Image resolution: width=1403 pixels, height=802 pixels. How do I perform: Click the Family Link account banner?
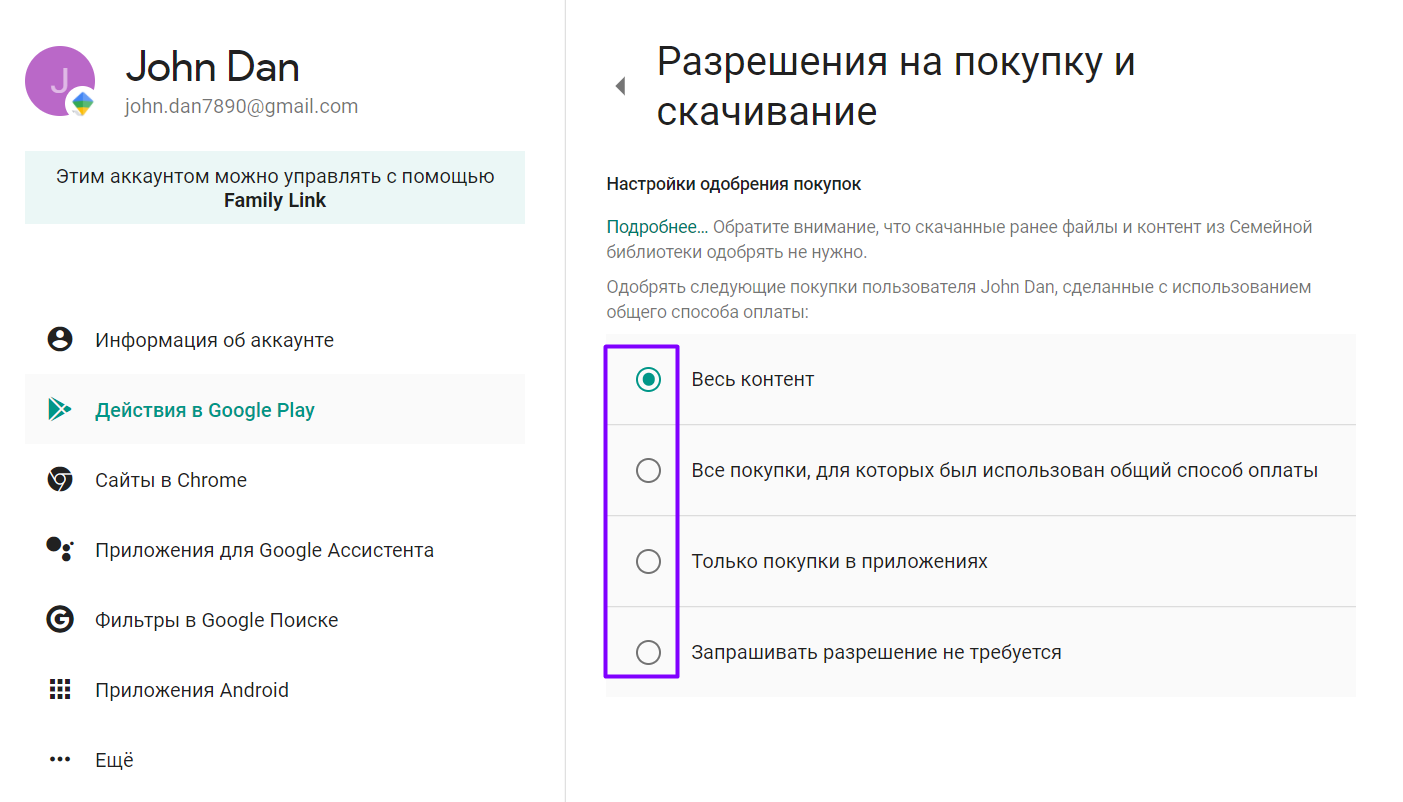pyautogui.click(x=275, y=188)
